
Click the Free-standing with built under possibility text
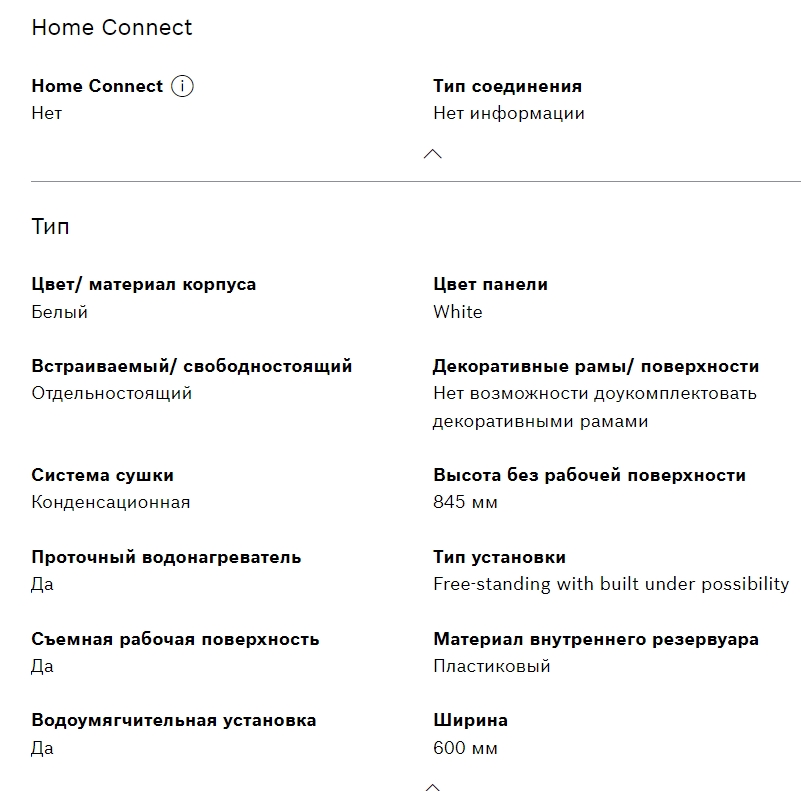point(611,584)
